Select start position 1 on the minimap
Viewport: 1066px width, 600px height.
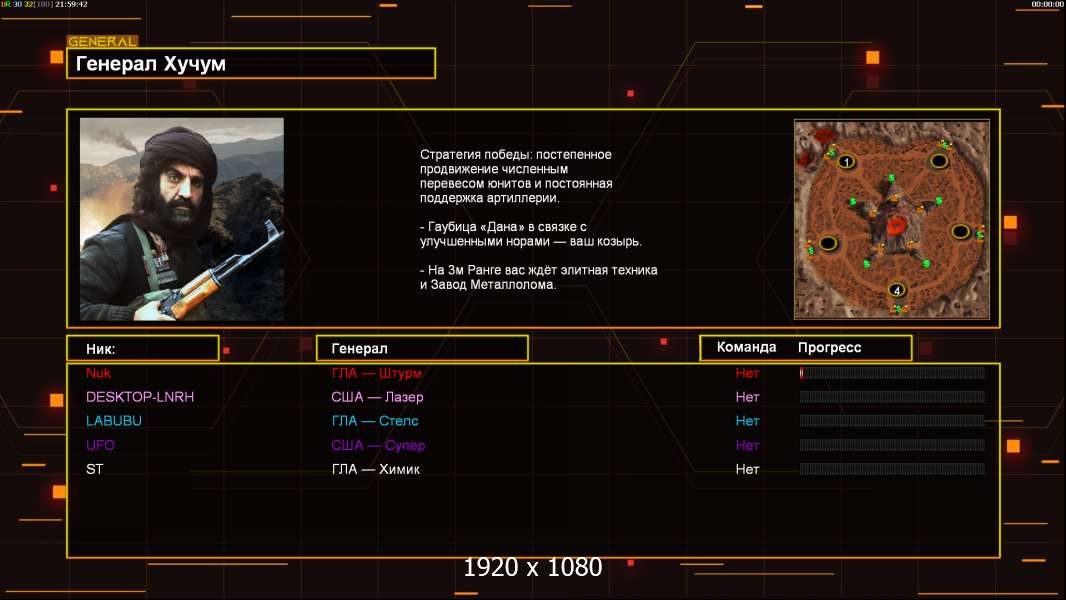846,162
